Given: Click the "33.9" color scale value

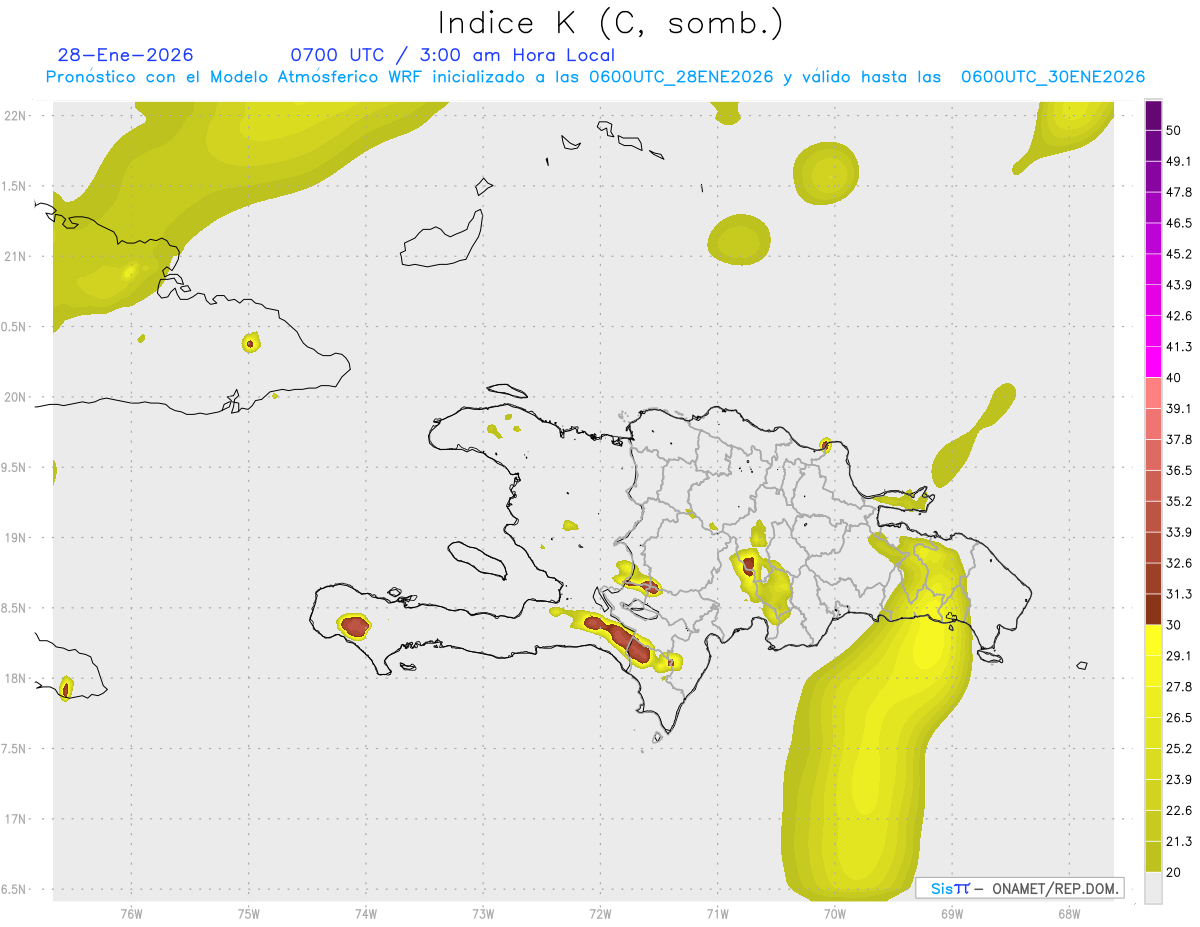Looking at the screenshot, I should click(x=1179, y=532).
